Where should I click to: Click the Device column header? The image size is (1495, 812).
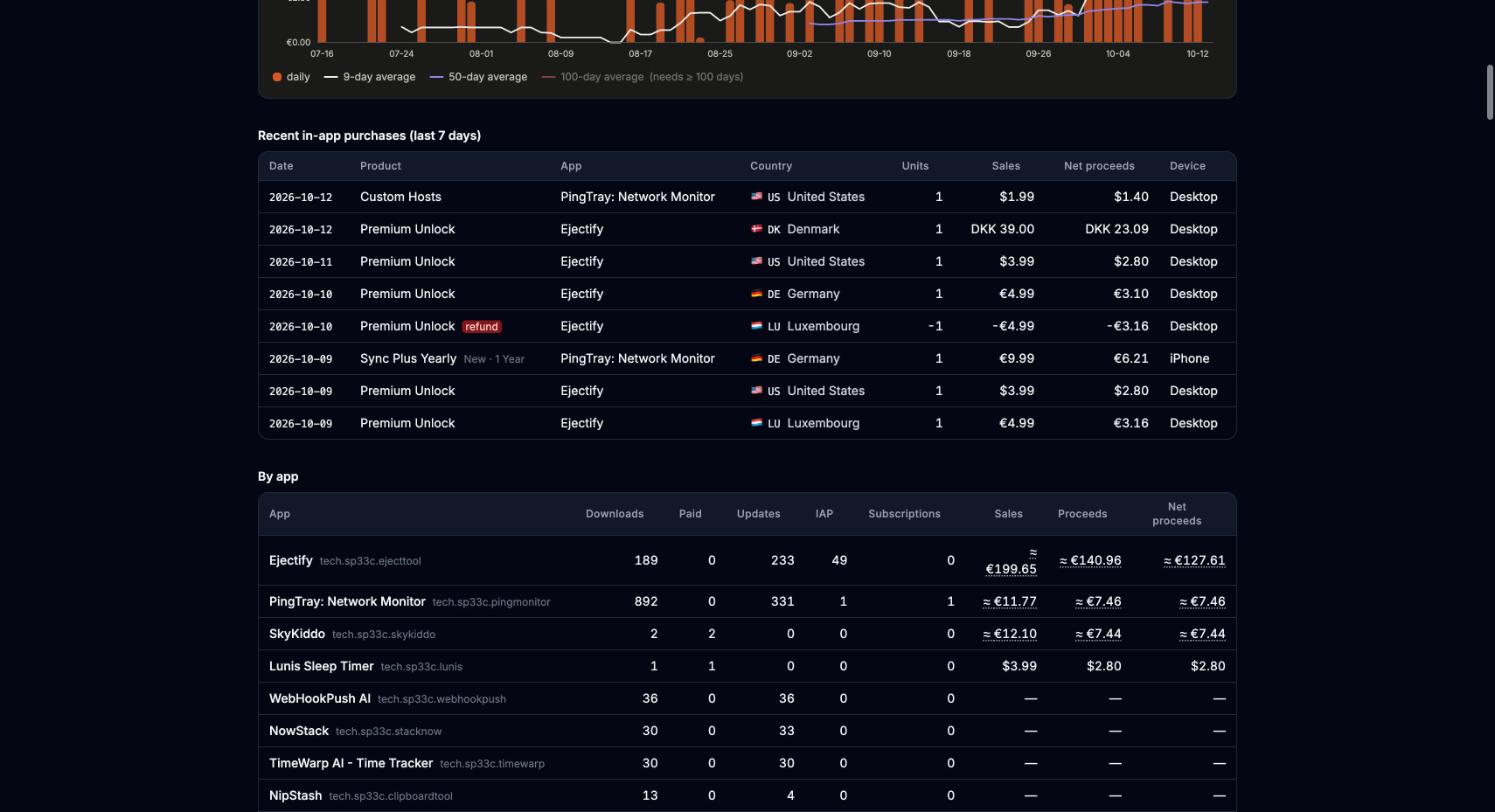point(1188,166)
